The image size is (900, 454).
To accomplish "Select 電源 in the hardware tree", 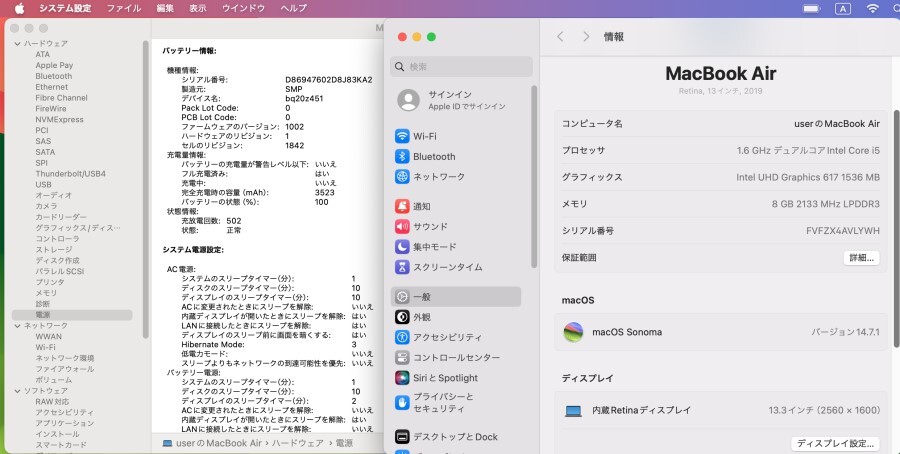I will [x=72, y=315].
